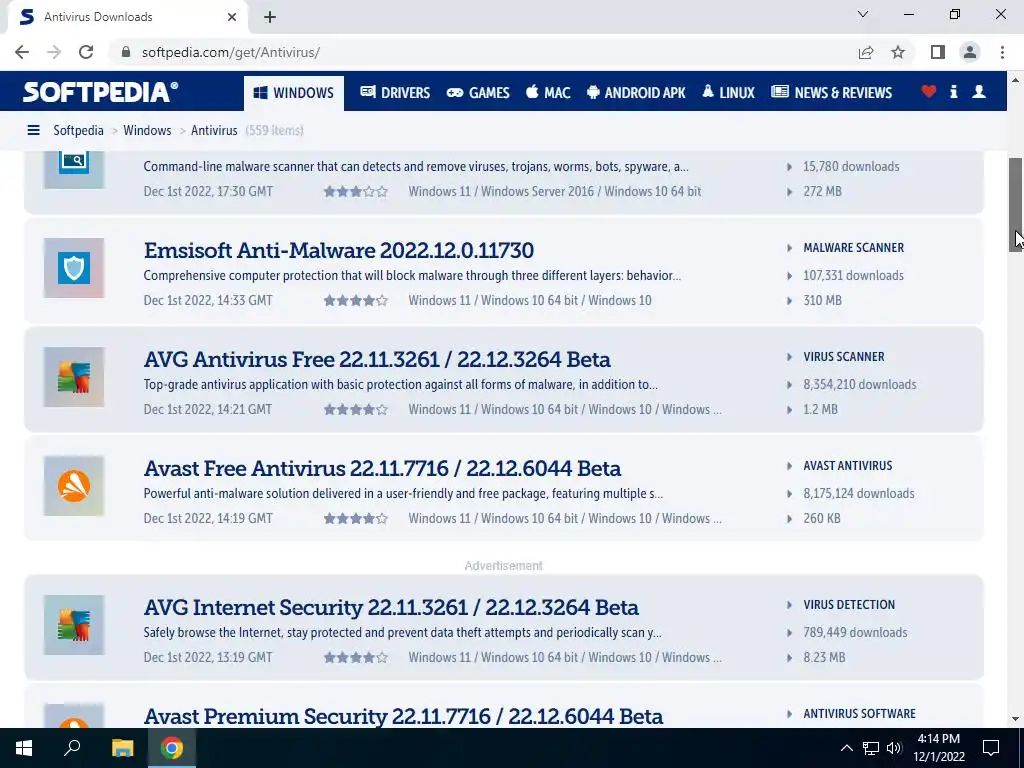Screen dimensions: 1024x768
Task: Show hidden system tray icons
Action: (x=846, y=748)
